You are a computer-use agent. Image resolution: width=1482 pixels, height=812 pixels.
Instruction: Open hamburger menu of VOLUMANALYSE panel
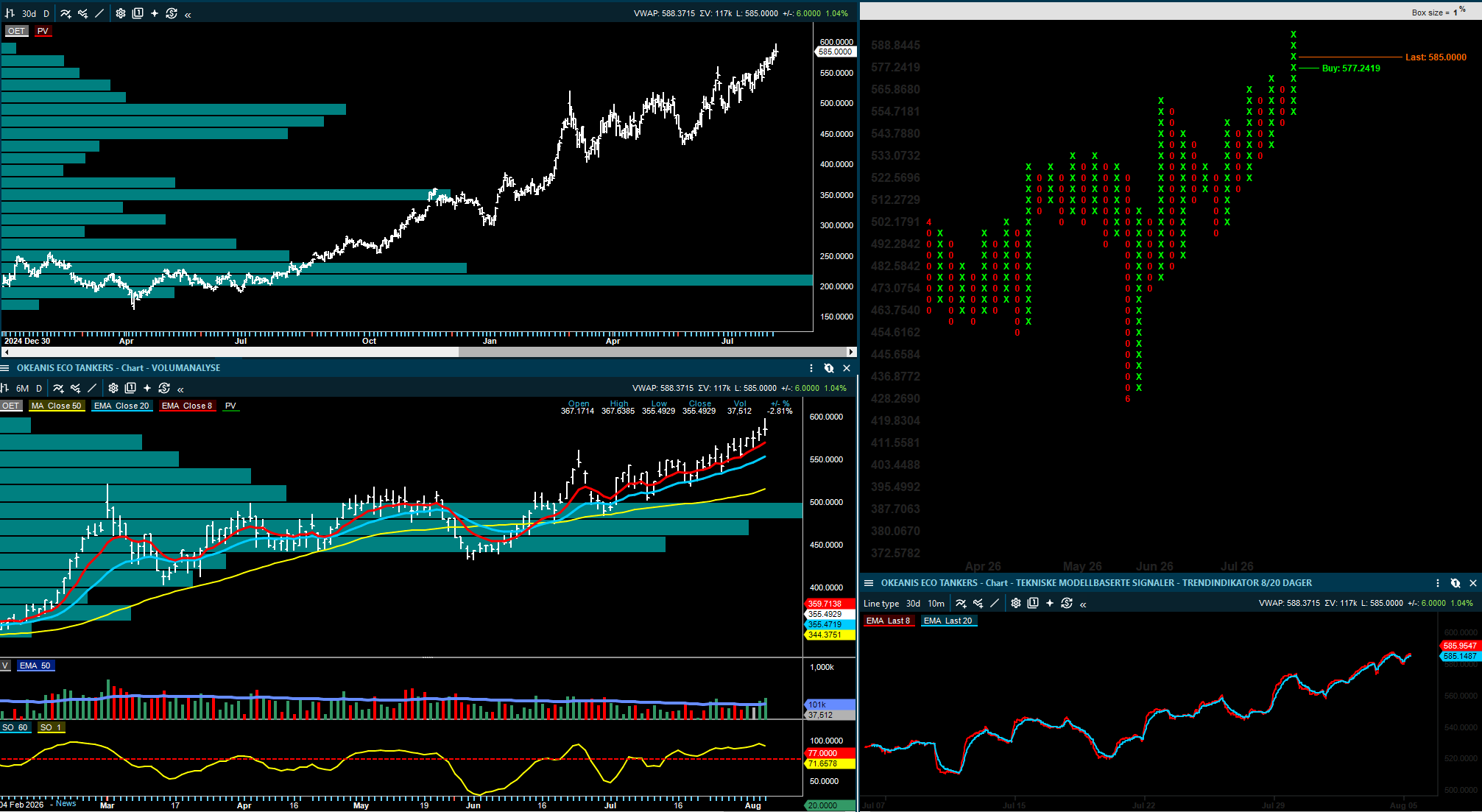pyautogui.click(x=4, y=368)
